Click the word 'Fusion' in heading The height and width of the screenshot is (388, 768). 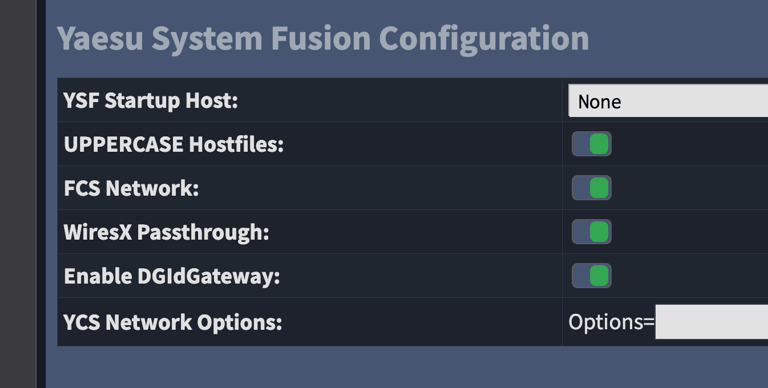pyautogui.click(x=321, y=38)
